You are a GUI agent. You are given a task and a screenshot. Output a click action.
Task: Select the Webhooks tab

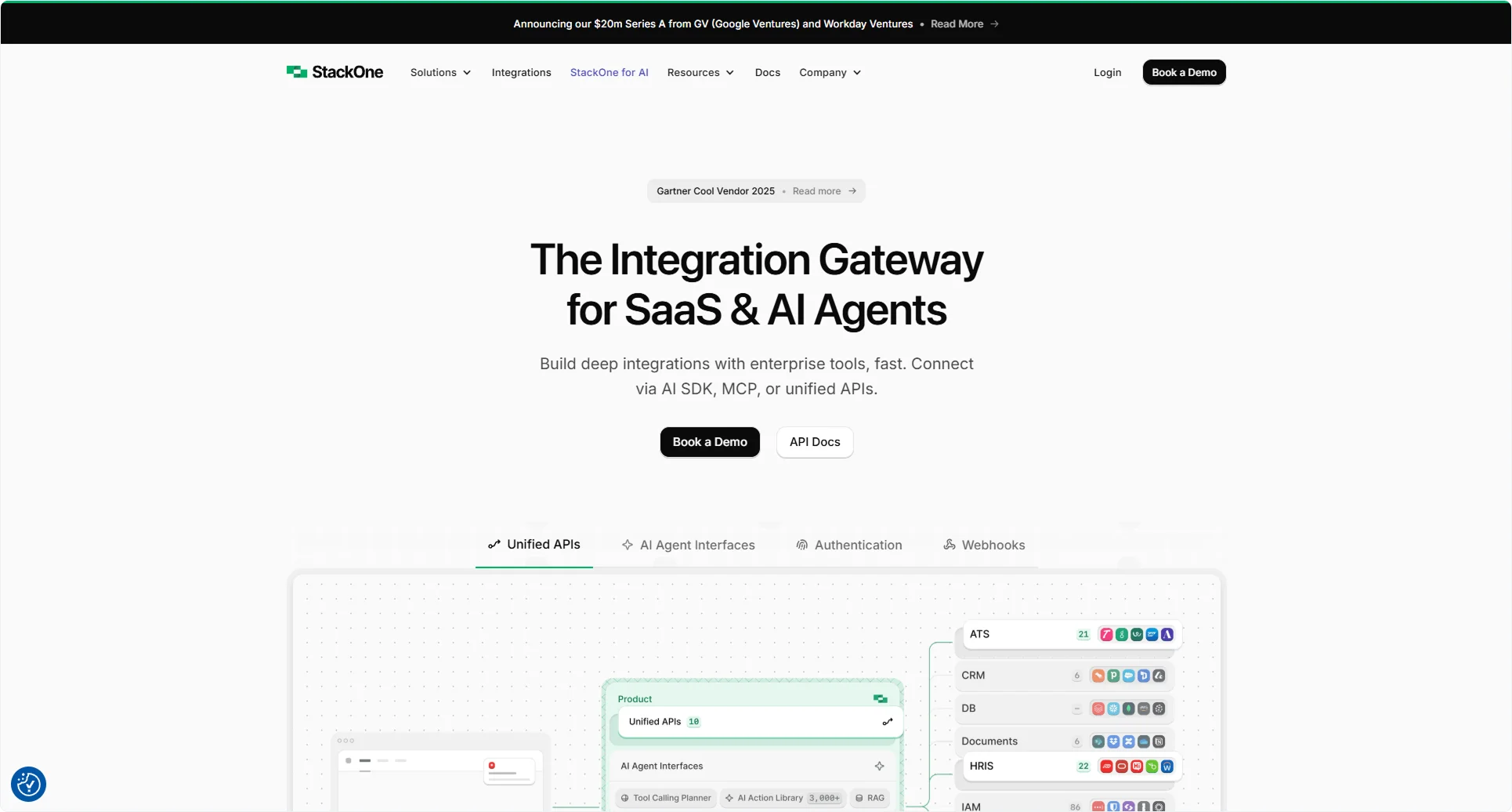[x=983, y=545]
